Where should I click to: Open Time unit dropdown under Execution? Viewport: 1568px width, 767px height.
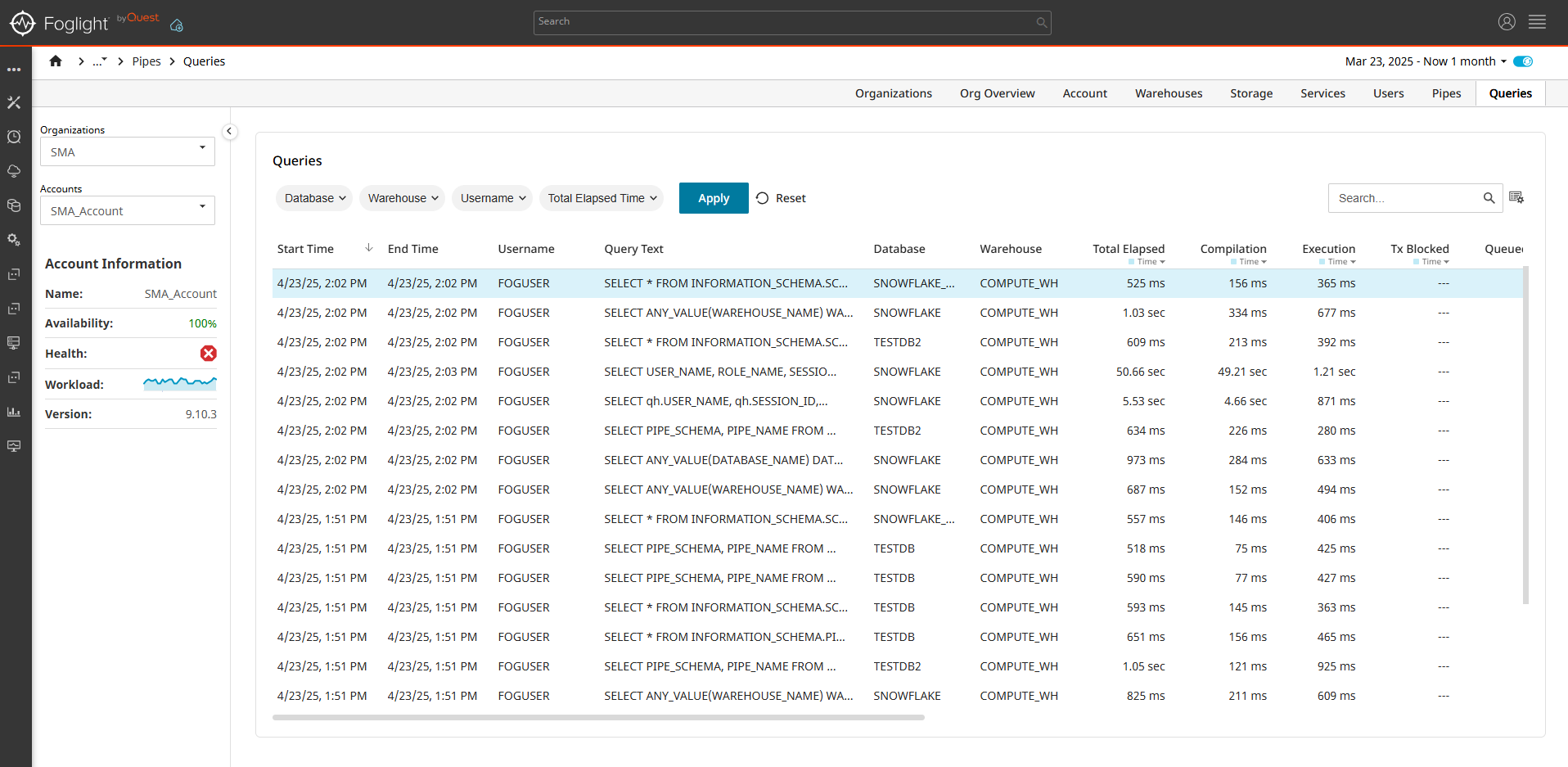(x=1337, y=262)
